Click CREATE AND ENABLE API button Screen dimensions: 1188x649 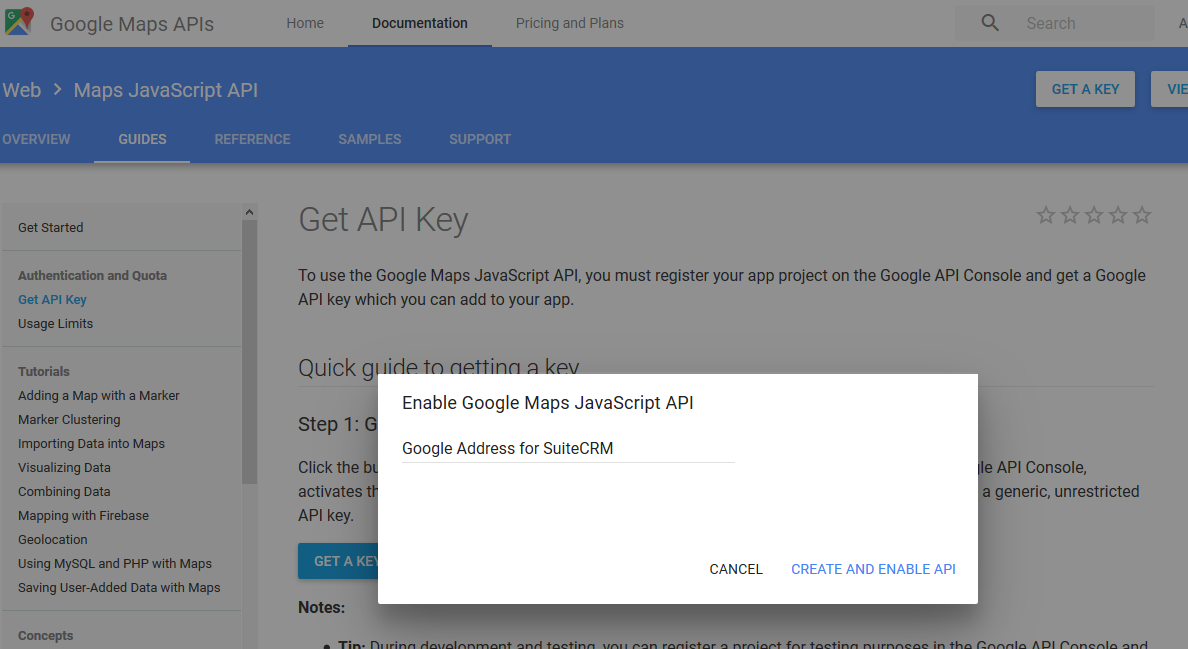tap(873, 569)
